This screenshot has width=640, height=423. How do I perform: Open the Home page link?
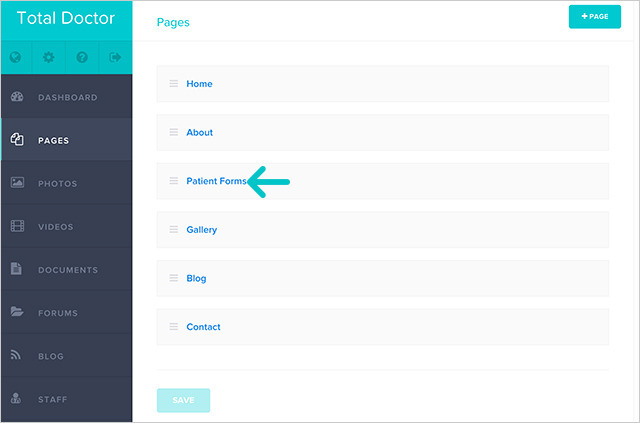pyautogui.click(x=199, y=84)
